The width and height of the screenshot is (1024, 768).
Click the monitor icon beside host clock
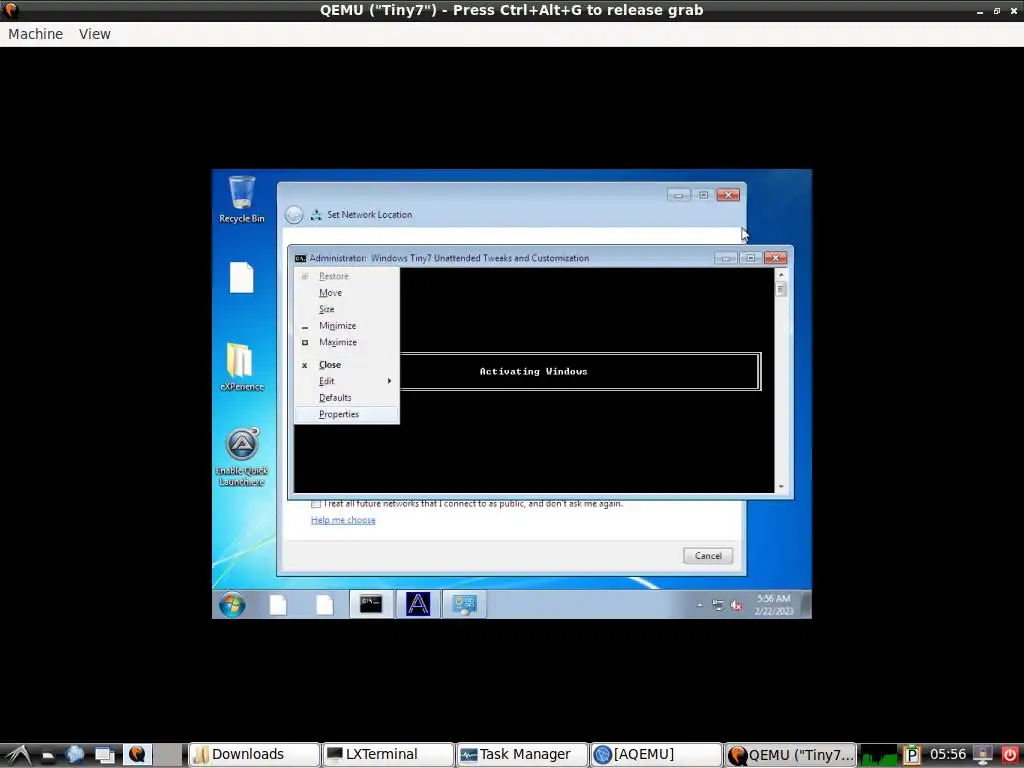click(x=983, y=755)
